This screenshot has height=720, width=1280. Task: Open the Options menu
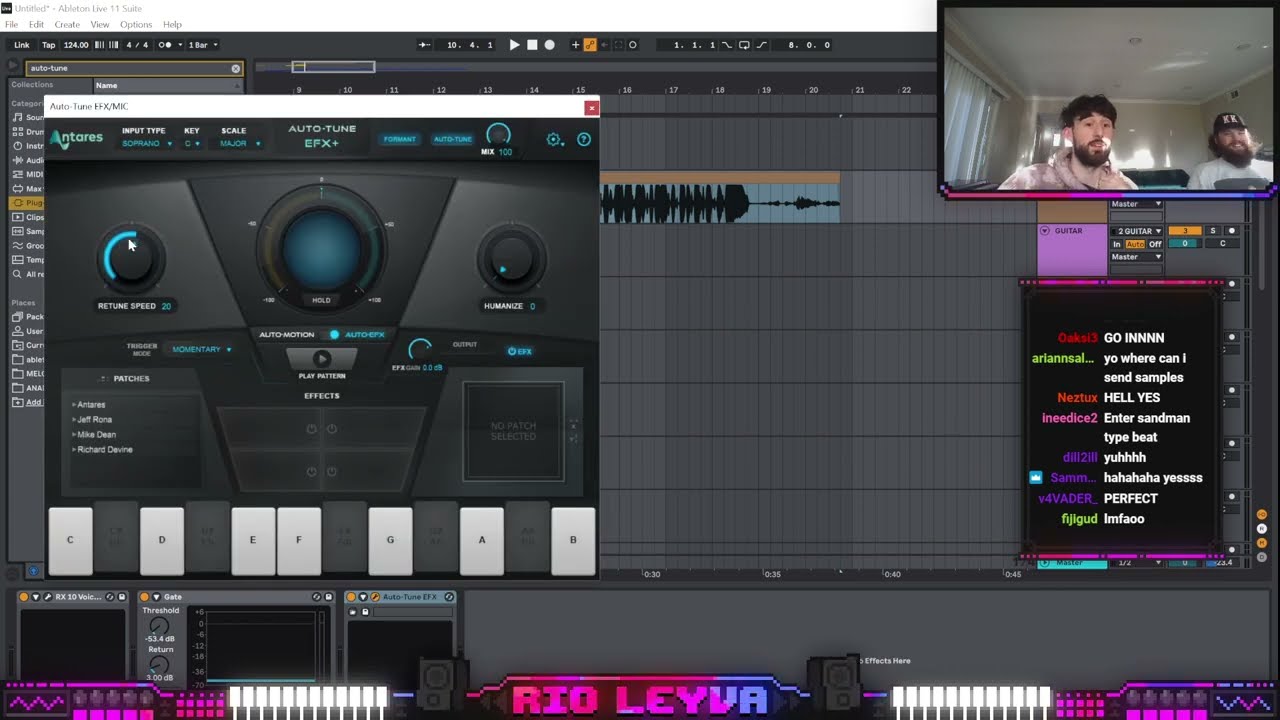[x=136, y=24]
